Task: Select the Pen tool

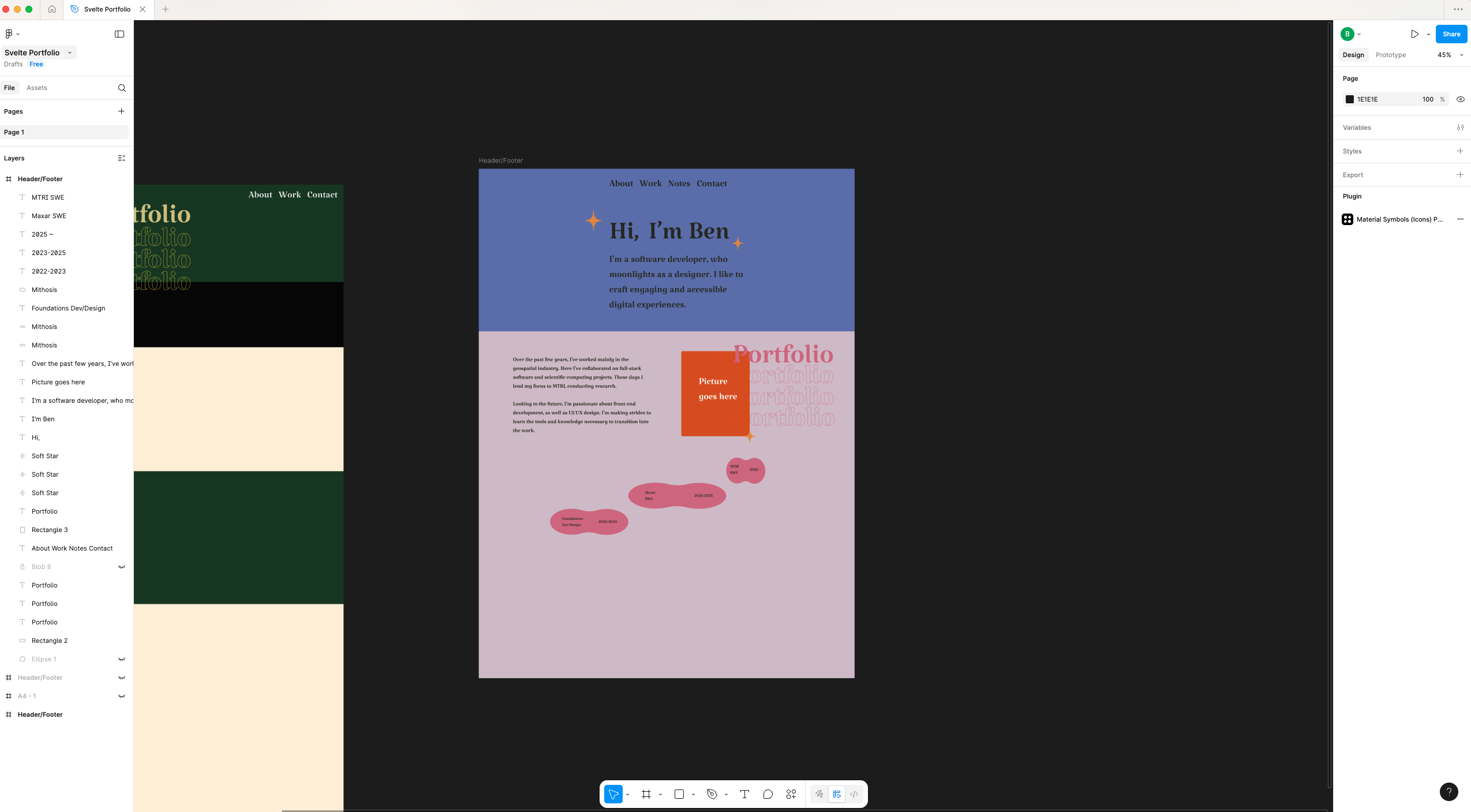Action: click(x=712, y=794)
